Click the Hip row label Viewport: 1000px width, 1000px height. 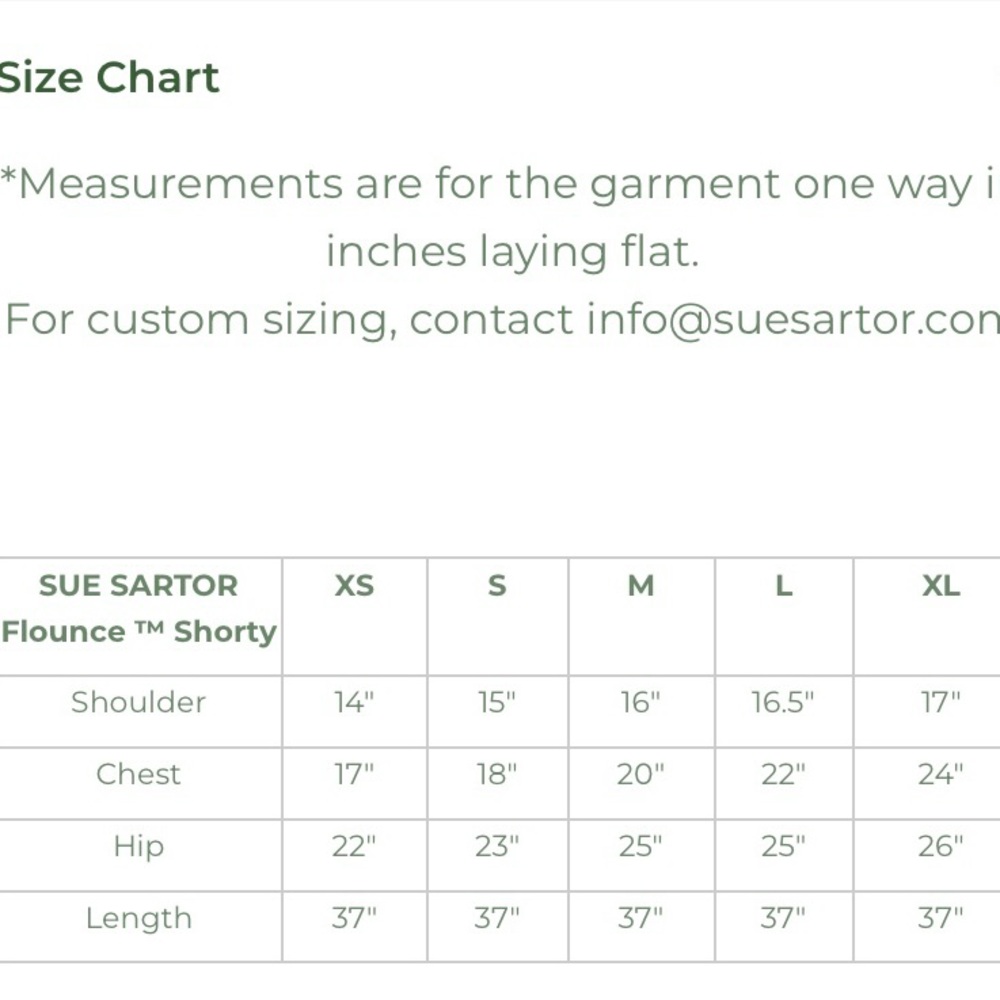[x=138, y=847]
